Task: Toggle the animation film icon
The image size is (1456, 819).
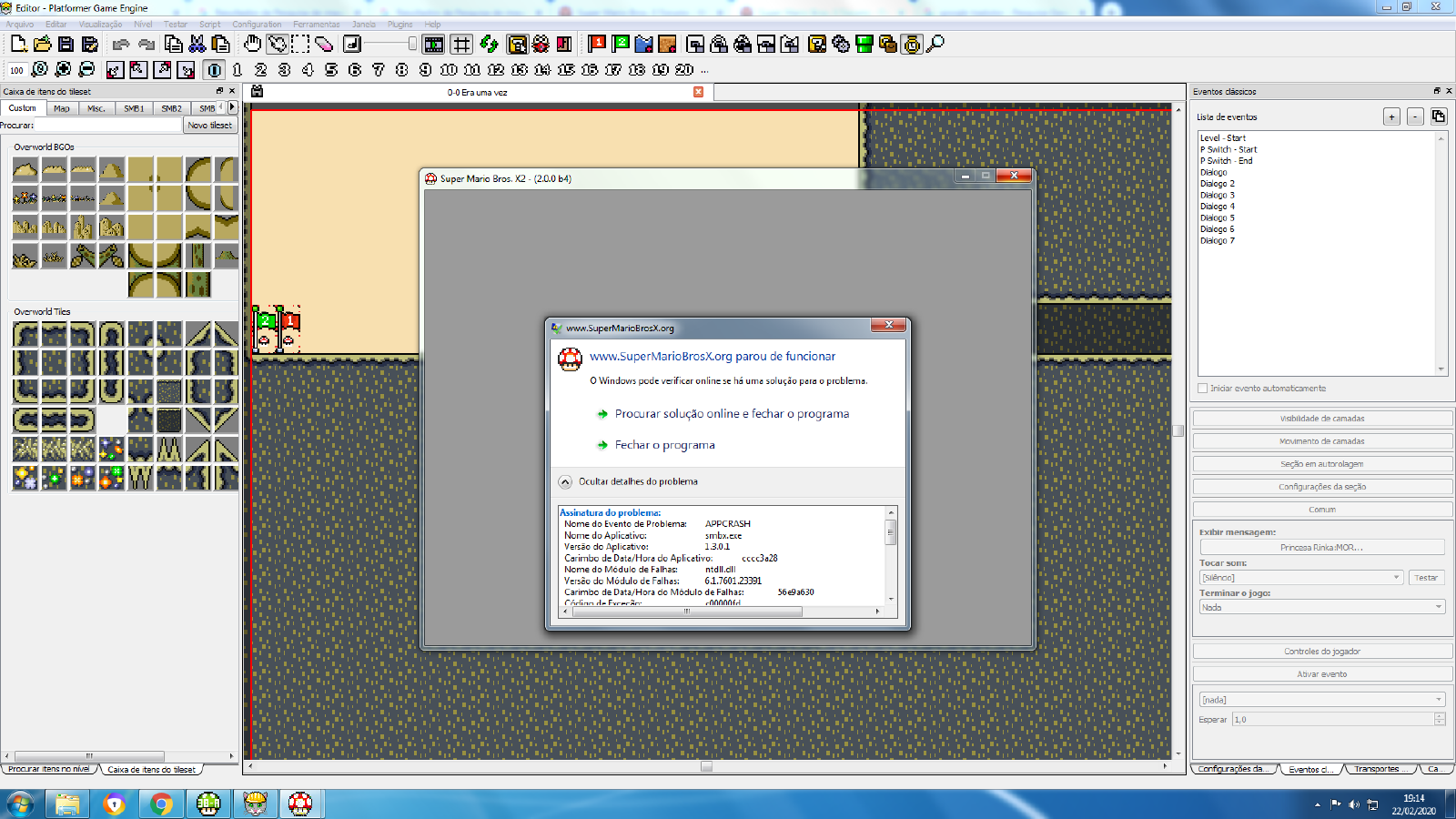Action: pyautogui.click(x=434, y=44)
